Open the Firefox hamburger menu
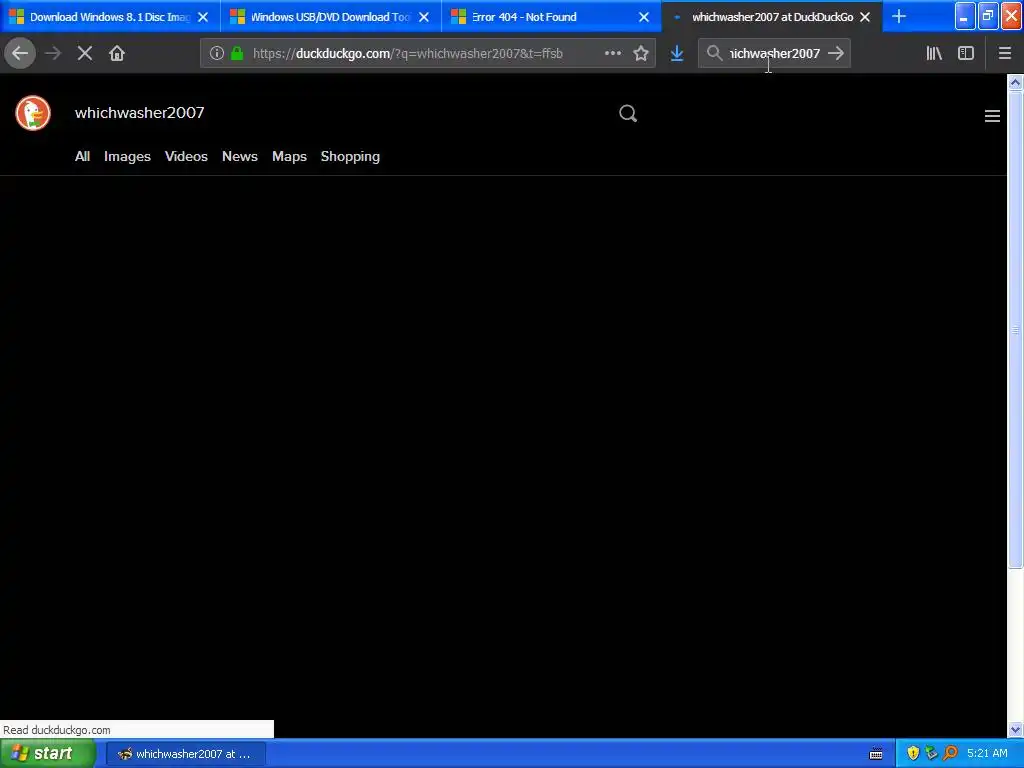This screenshot has height=768, width=1024. click(x=1005, y=54)
